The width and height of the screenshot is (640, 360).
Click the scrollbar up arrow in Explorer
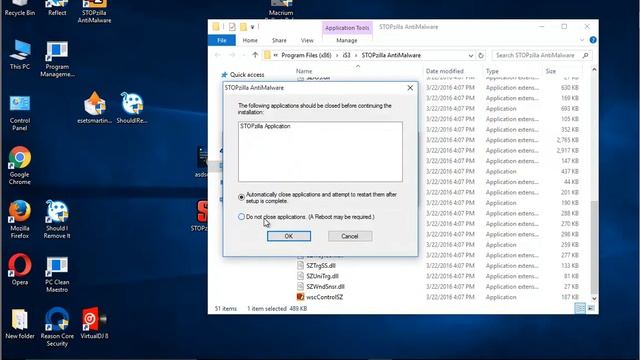click(594, 70)
